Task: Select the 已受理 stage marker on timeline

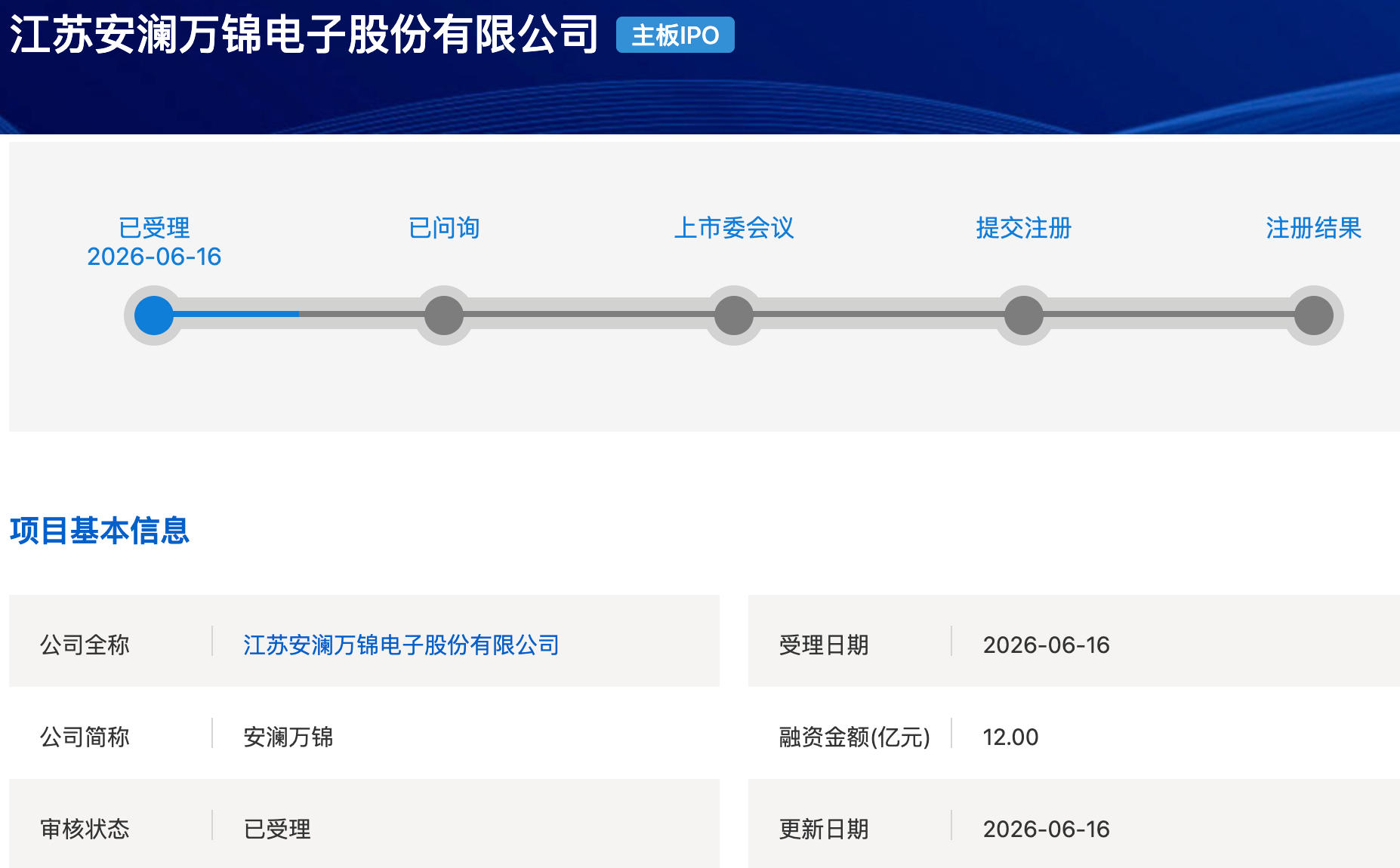Action: click(x=154, y=315)
